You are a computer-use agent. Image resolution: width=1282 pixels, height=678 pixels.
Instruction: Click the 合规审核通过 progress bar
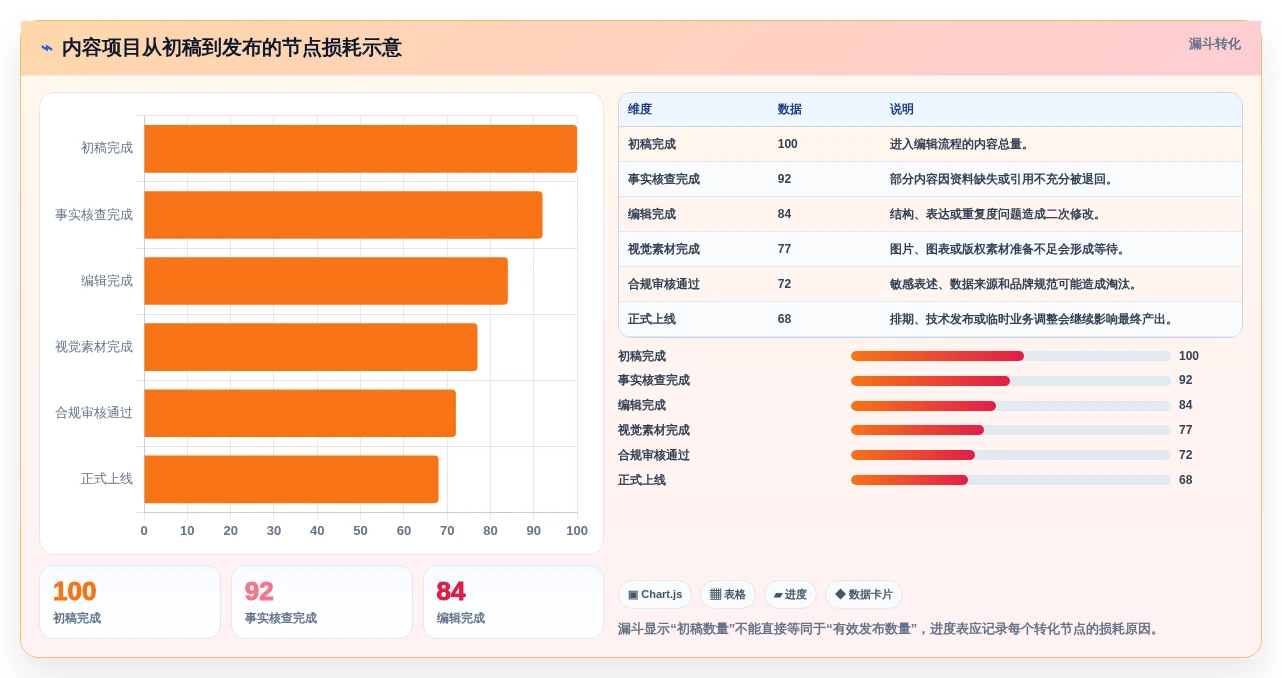1010,455
